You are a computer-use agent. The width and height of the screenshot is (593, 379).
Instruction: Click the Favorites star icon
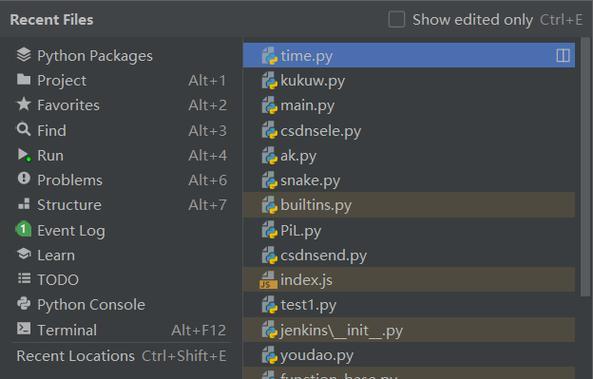pos(24,104)
